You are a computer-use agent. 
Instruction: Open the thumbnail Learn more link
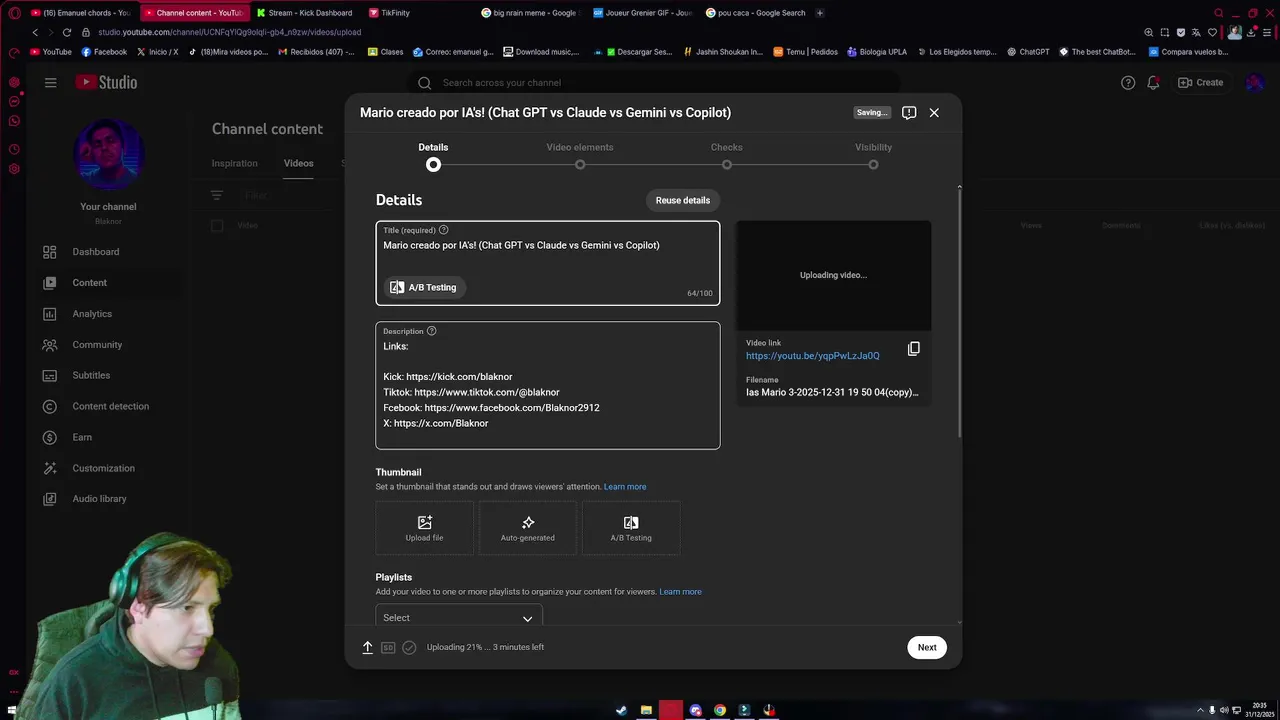click(x=625, y=487)
